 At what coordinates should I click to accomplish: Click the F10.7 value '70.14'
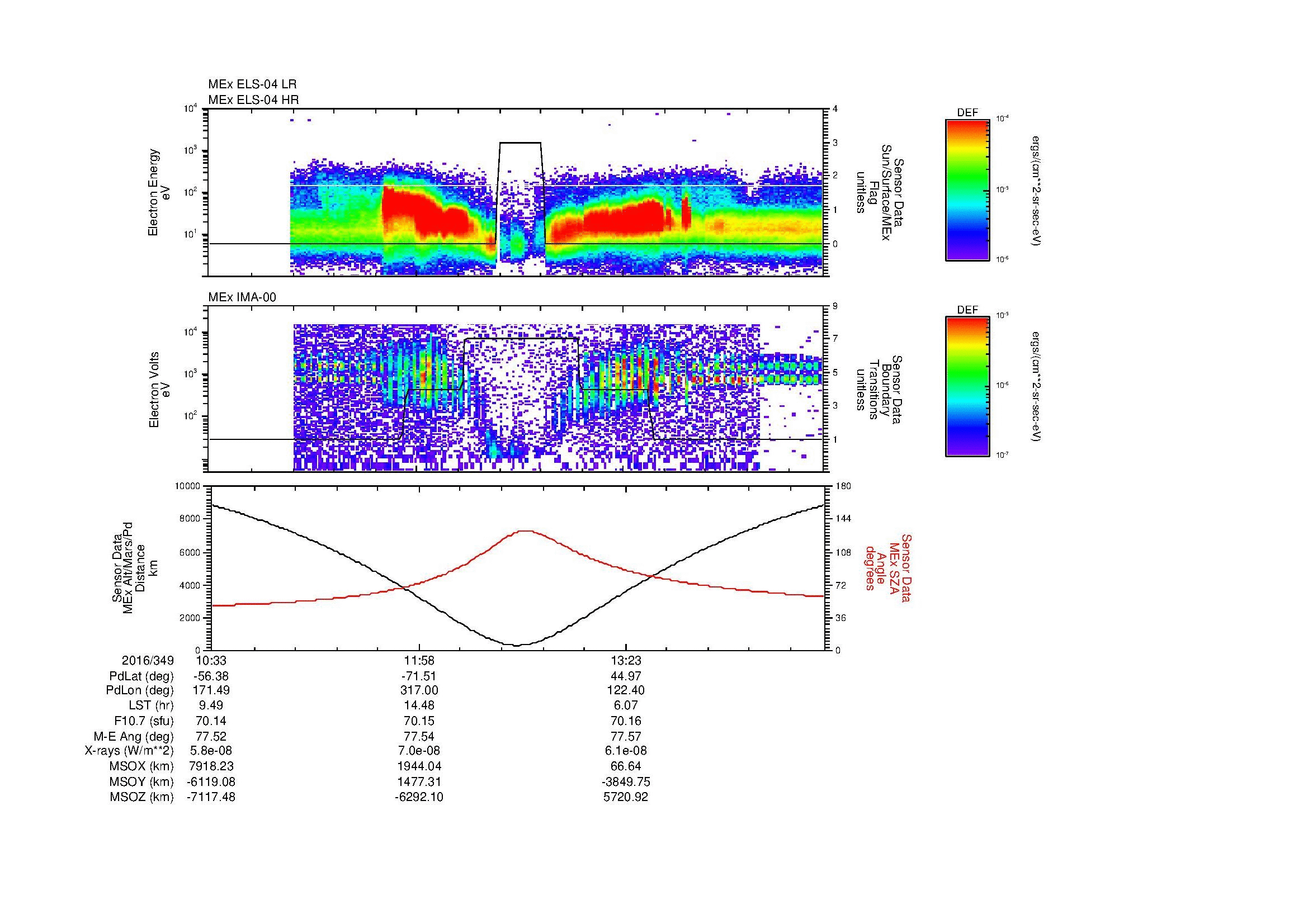[211, 721]
